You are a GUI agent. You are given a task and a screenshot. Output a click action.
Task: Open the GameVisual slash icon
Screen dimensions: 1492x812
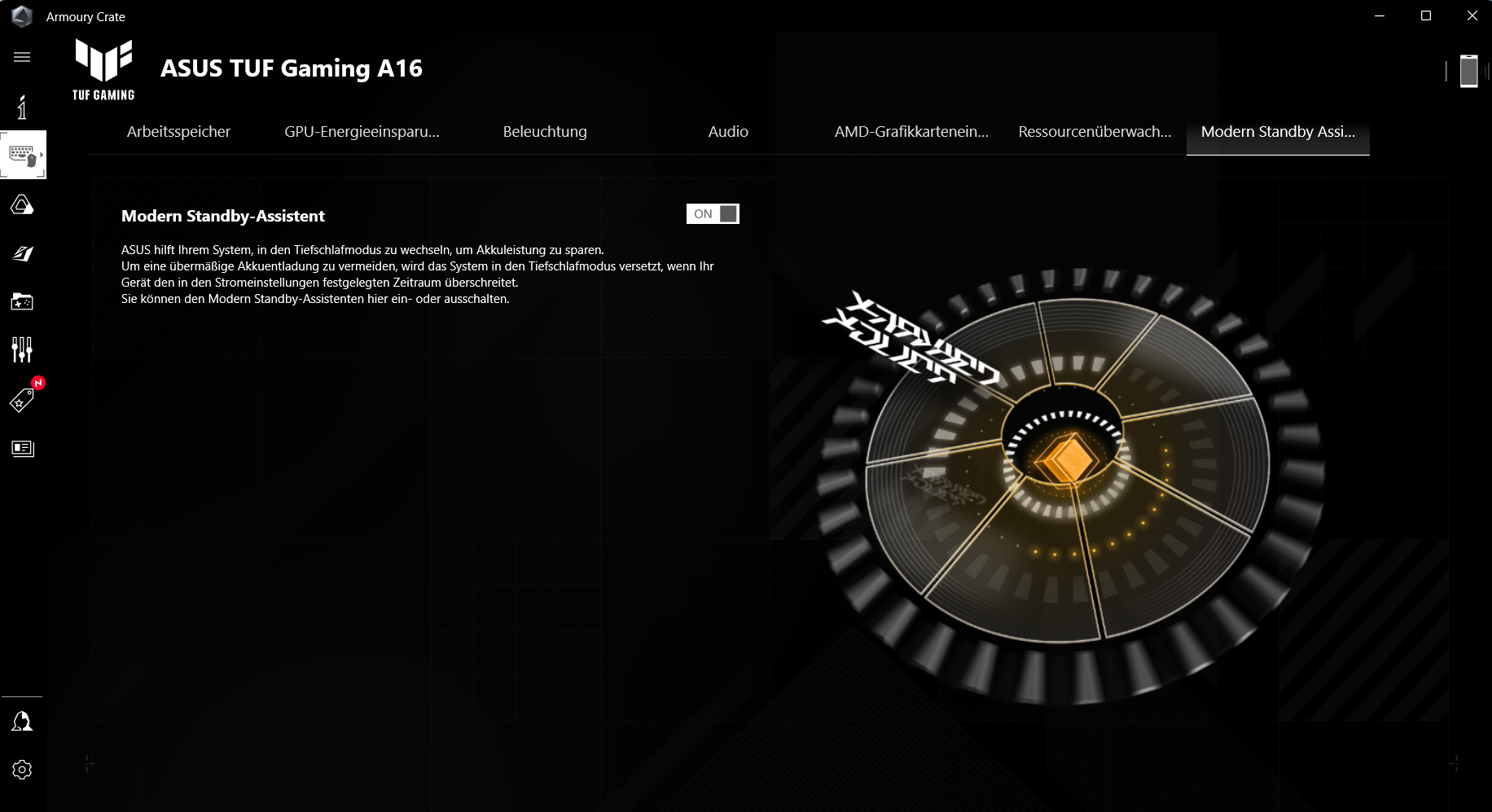coord(22,253)
